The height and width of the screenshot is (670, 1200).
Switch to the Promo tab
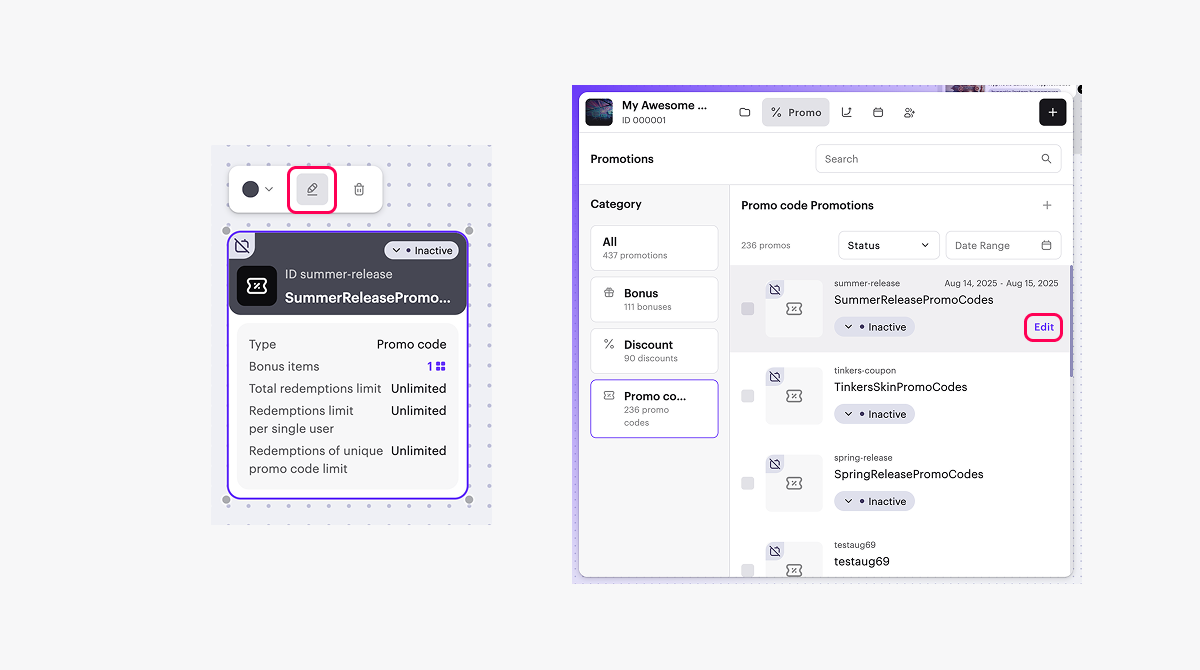click(795, 112)
